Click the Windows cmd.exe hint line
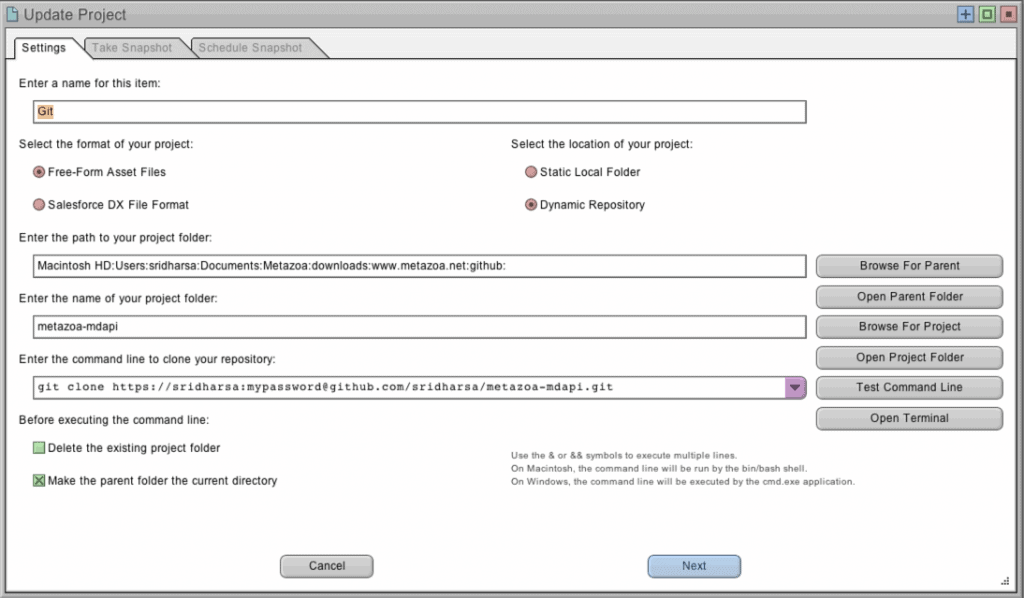1024x598 pixels. 682,481
